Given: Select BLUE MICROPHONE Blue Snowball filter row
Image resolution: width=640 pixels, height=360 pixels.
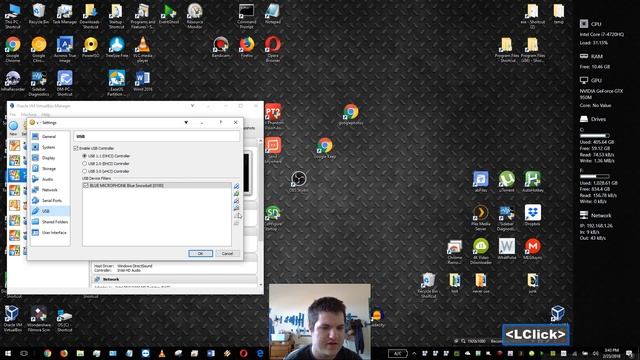Looking at the screenshot, I should (x=157, y=185).
